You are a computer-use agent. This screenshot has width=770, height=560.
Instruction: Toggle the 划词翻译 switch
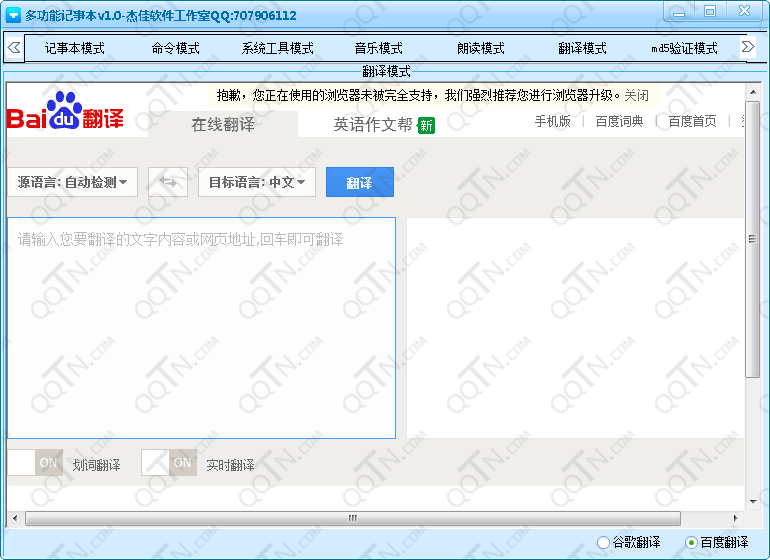(x=35, y=463)
